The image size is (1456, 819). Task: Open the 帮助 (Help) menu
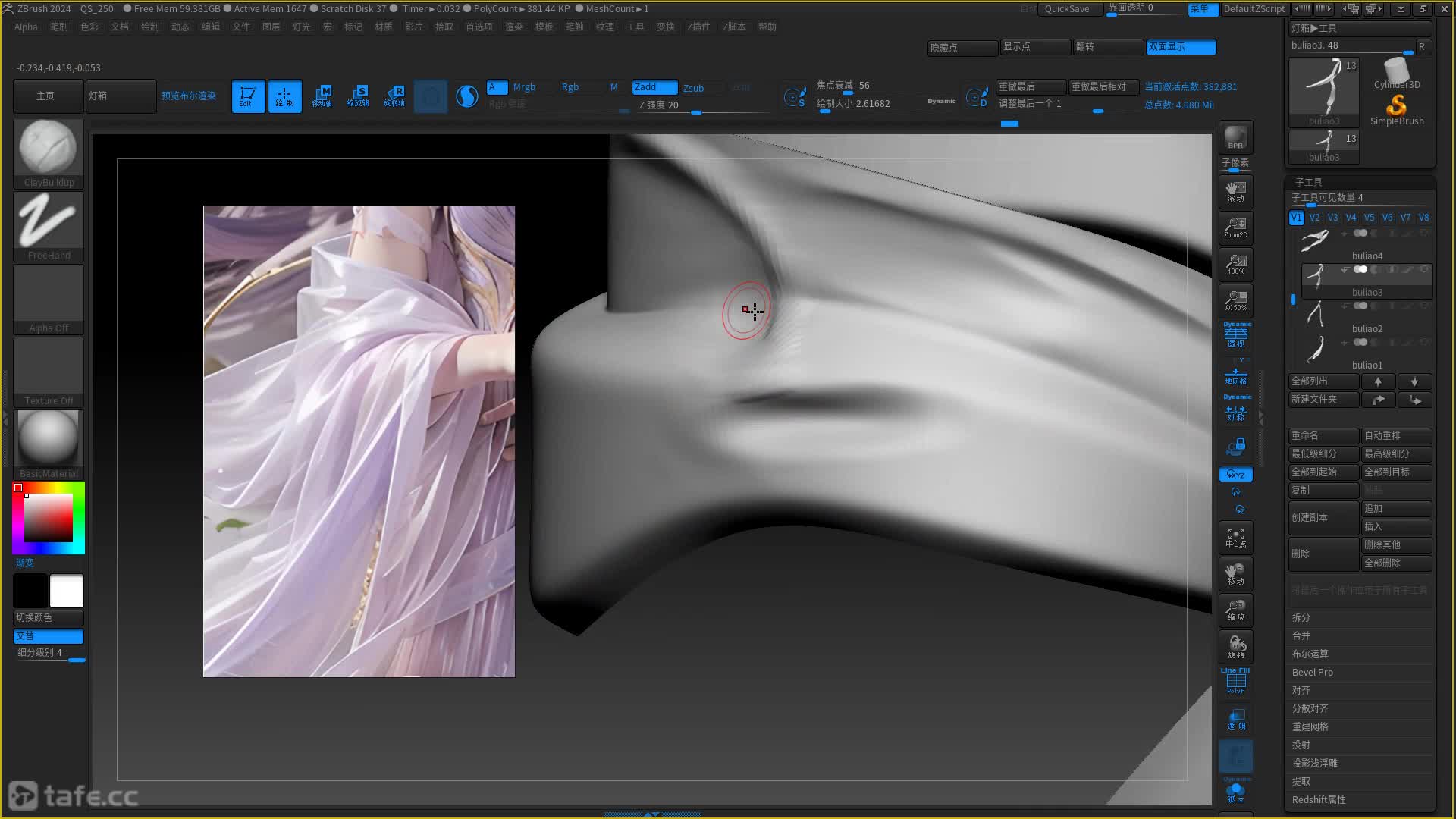(767, 27)
